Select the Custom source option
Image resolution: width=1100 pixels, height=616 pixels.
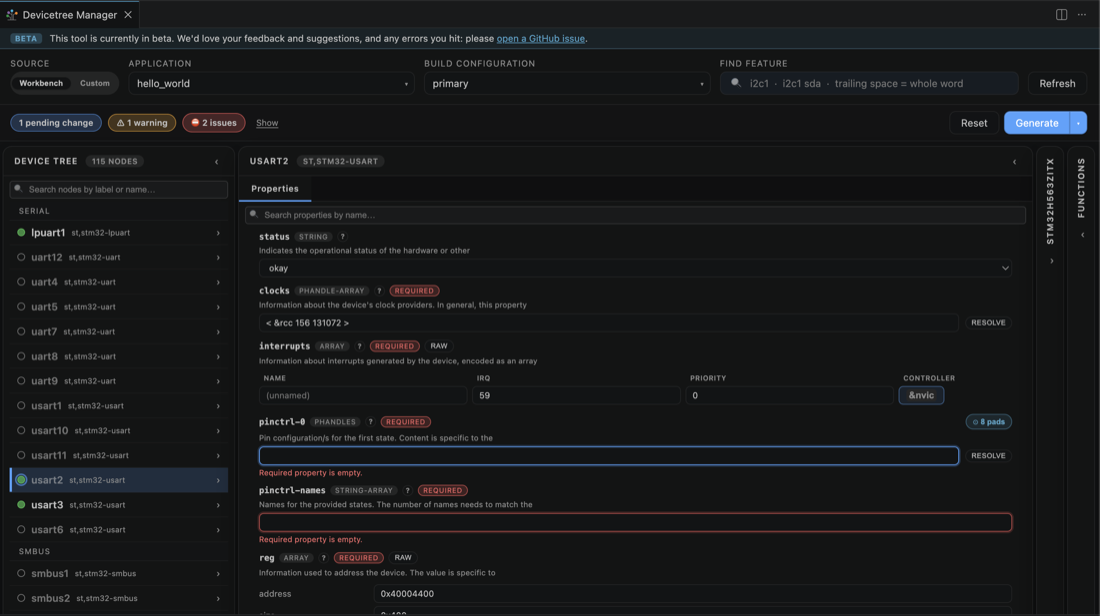(95, 83)
